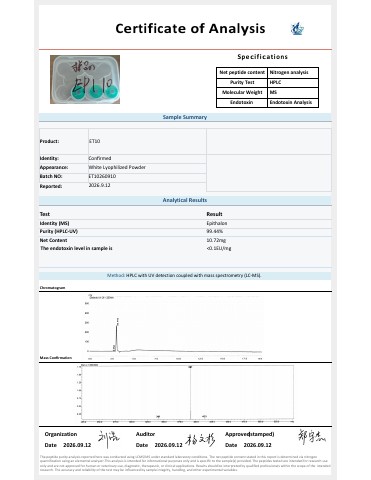Screen dimensions: 371x480
Task: Select the date under Auditor
Action: 168,445
